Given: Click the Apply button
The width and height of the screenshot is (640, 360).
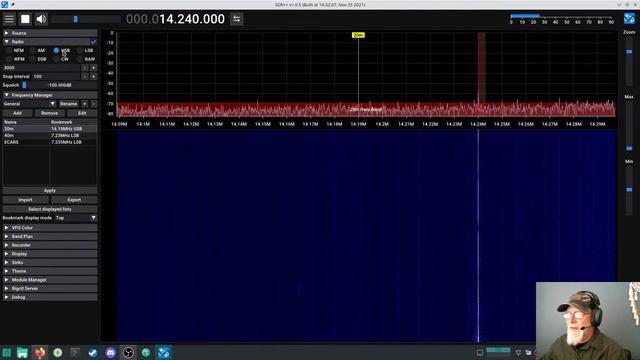Looking at the screenshot, I should pos(50,191).
